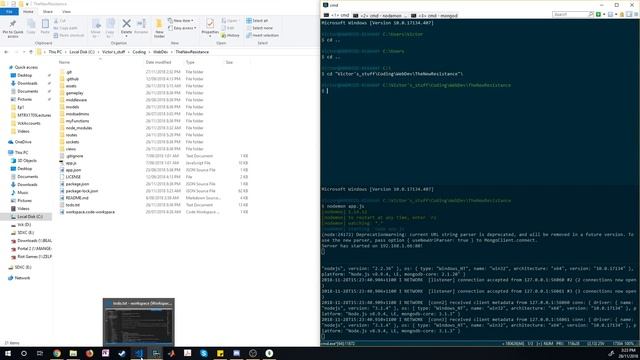This screenshot has width=640, height=360.
Task: Open the File ribbon tab
Action: (9, 12)
